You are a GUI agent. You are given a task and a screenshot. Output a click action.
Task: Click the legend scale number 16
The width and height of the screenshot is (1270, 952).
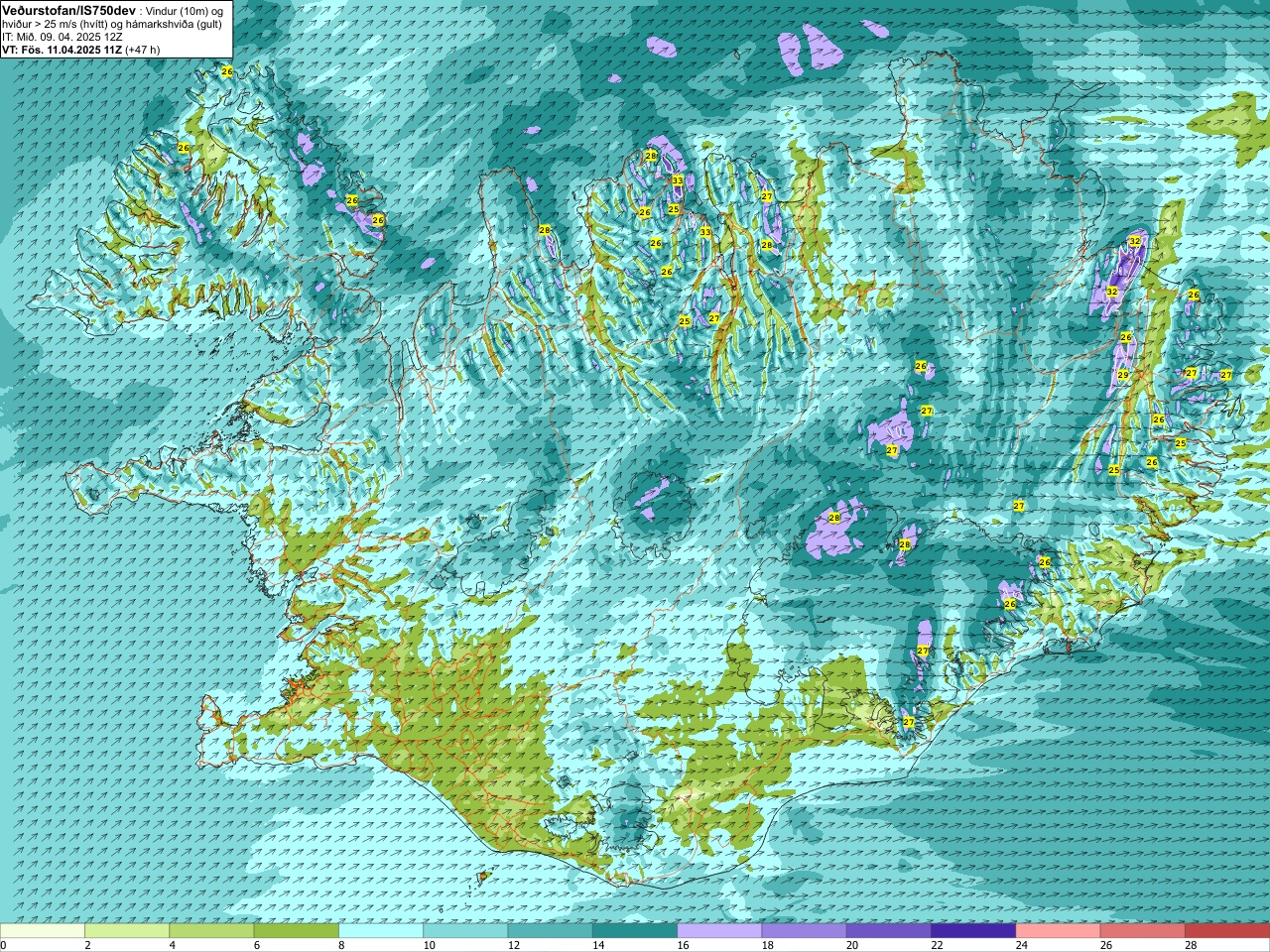[x=684, y=946]
